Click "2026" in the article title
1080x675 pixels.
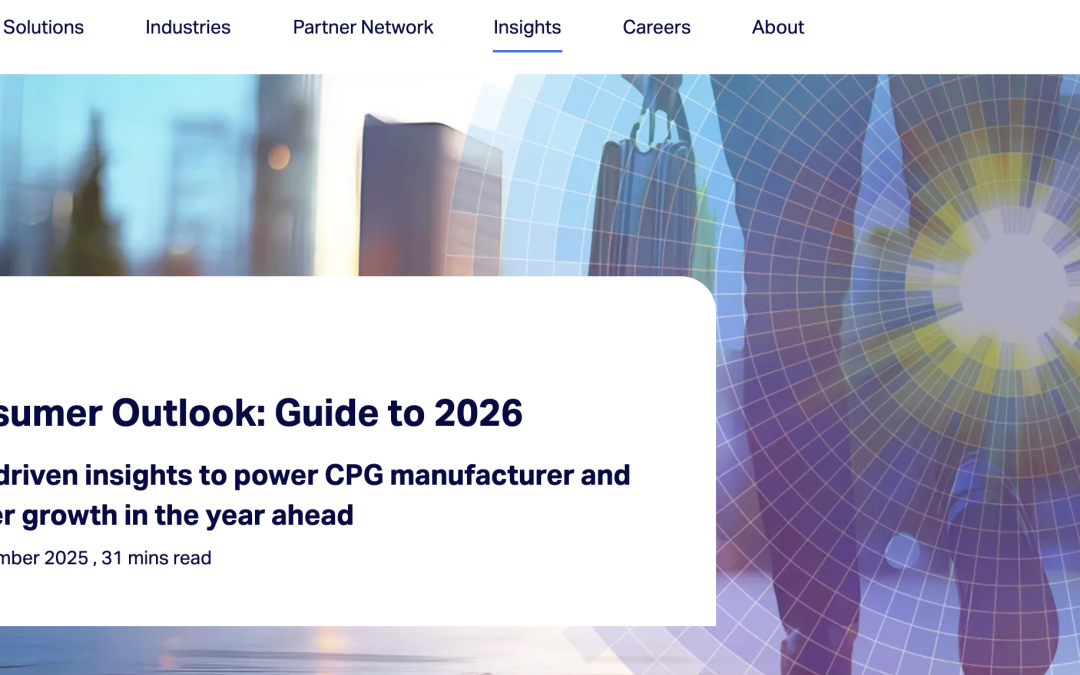coord(478,412)
